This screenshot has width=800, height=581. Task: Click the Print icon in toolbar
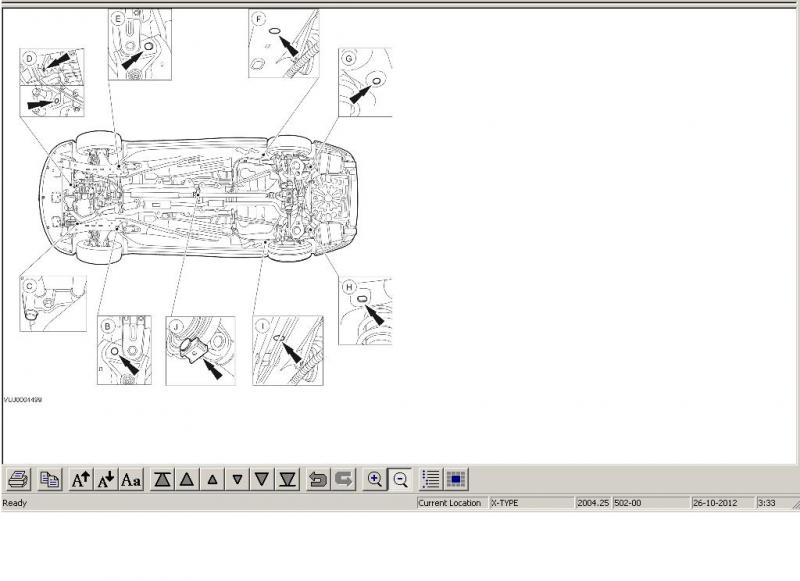[19, 480]
